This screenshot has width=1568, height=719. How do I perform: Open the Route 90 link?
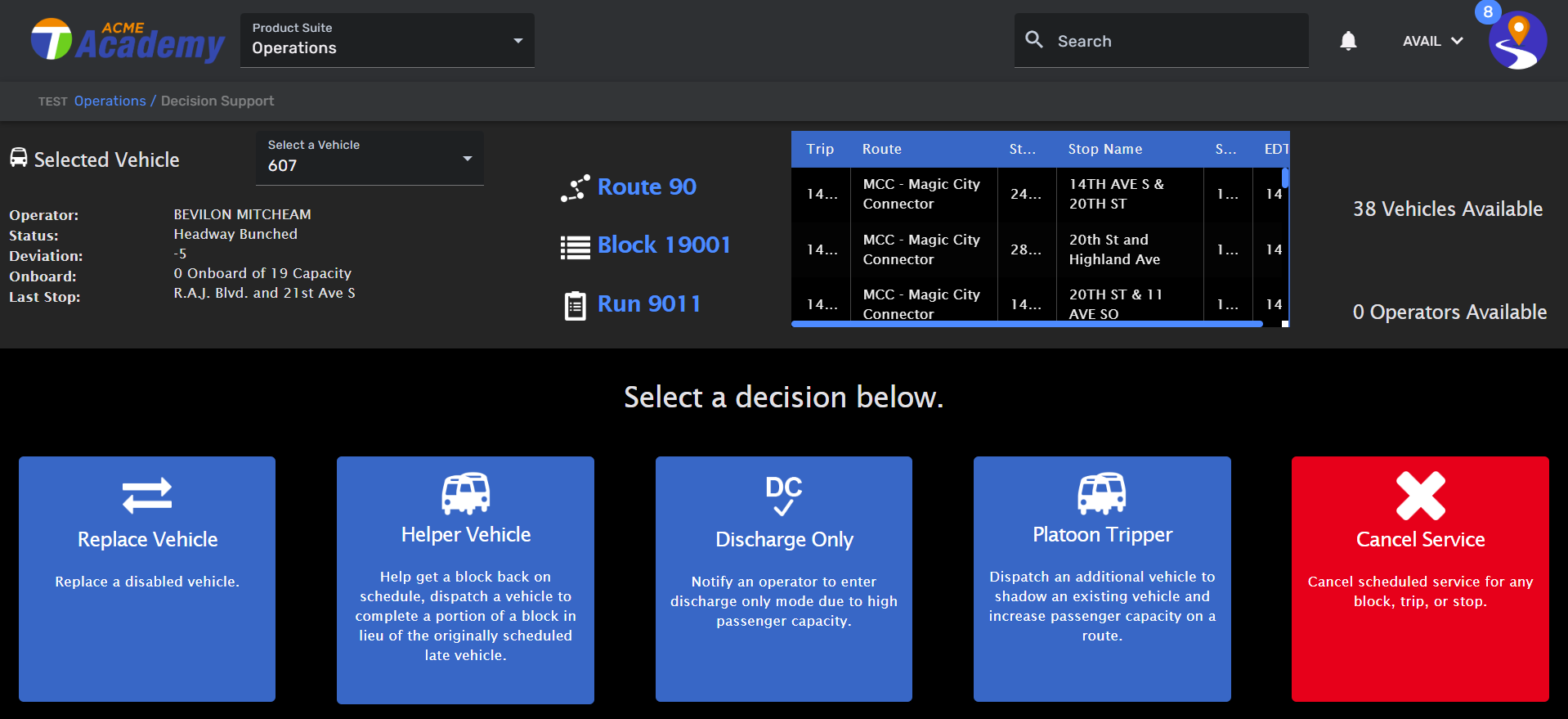click(x=647, y=186)
